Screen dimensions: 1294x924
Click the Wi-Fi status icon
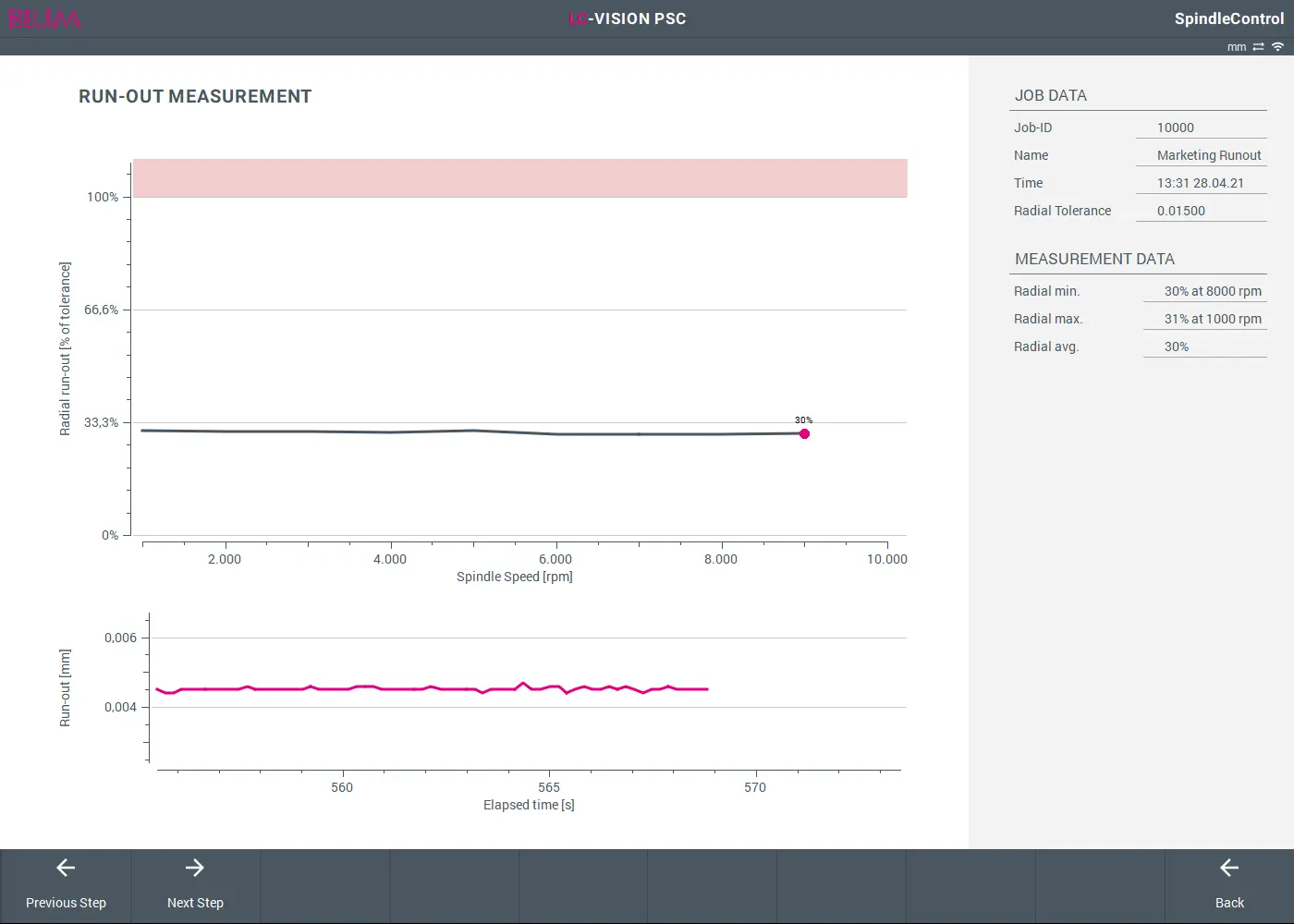1277,46
